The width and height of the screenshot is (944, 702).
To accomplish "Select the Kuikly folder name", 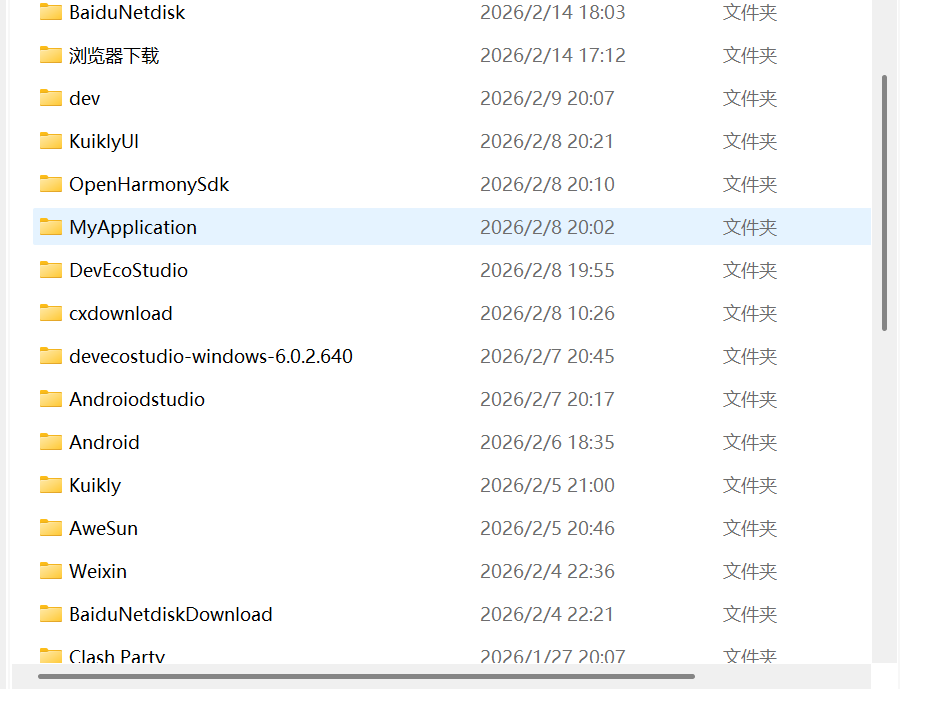I will click(x=95, y=486).
